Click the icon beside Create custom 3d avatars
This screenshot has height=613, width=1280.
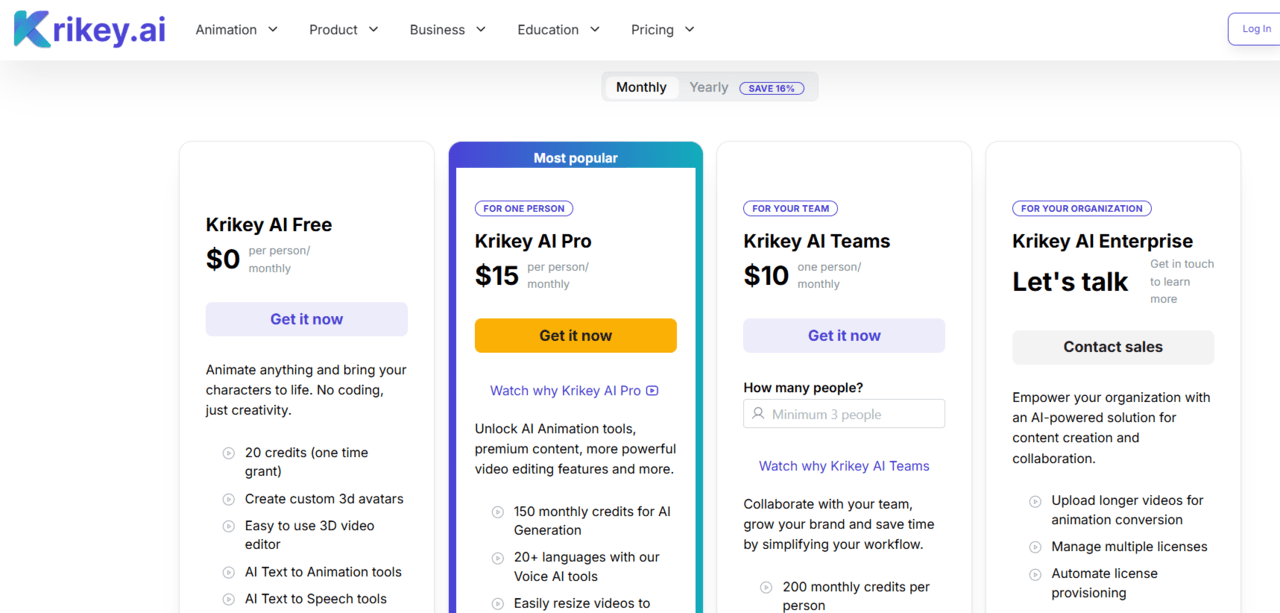click(x=229, y=499)
